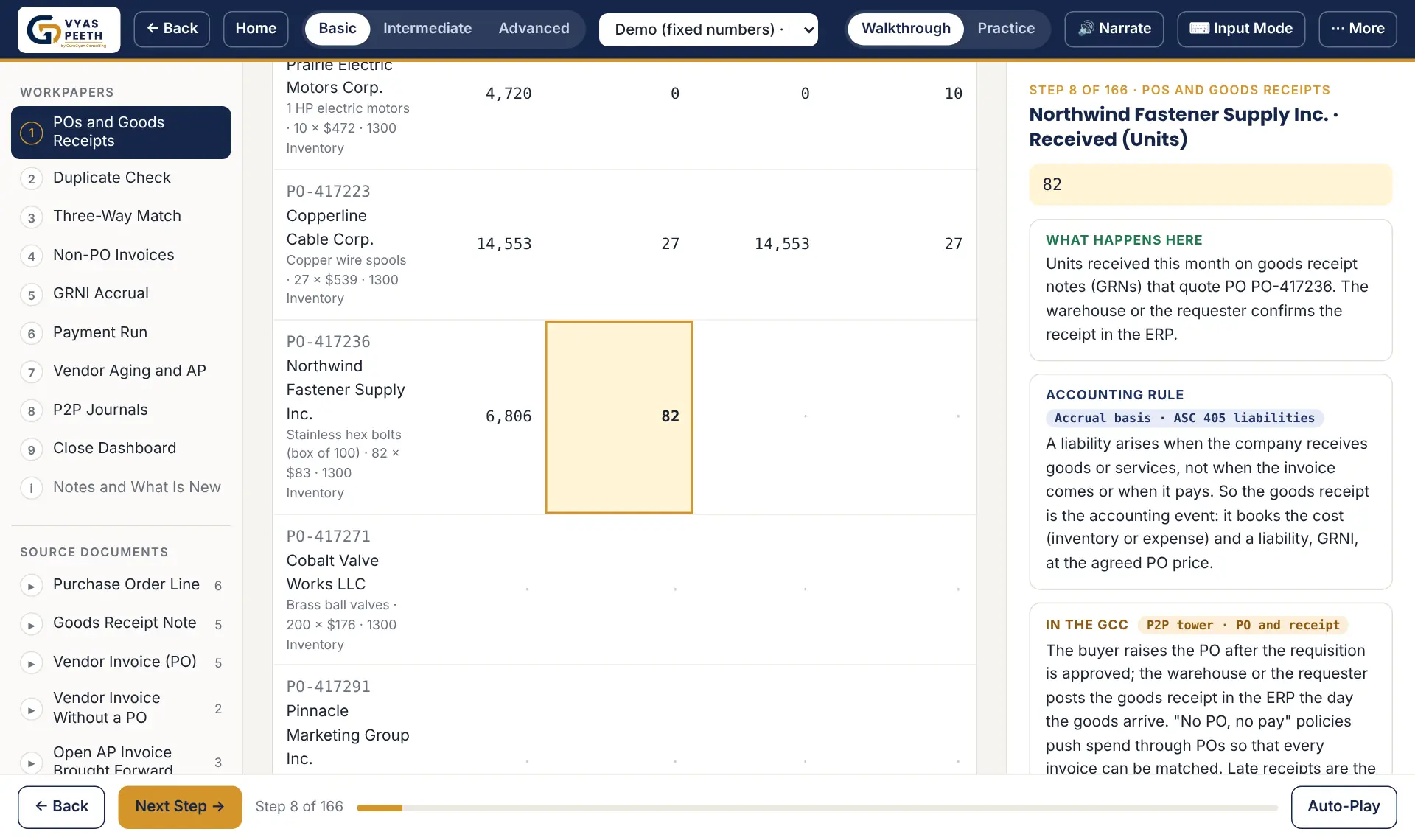
Task: Select the step 4 circle beside Non-PO Invoices
Action: (31, 256)
